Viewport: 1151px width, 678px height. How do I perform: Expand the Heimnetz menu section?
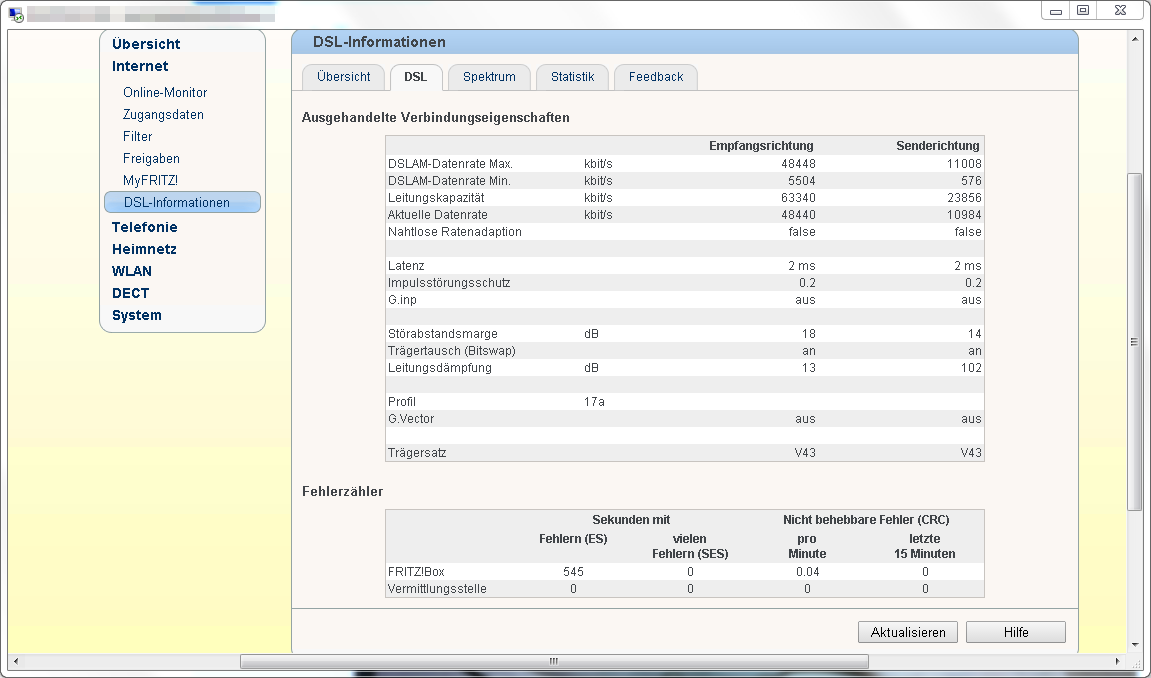[144, 249]
